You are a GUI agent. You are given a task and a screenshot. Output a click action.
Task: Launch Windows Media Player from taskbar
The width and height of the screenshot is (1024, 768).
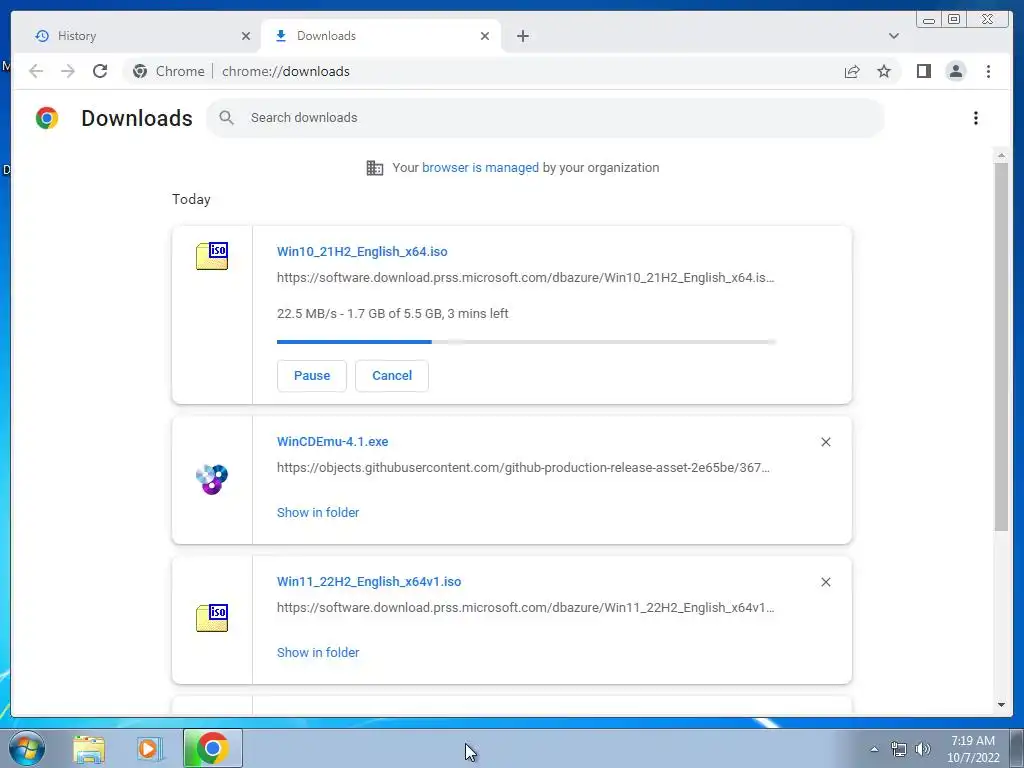pyautogui.click(x=150, y=749)
